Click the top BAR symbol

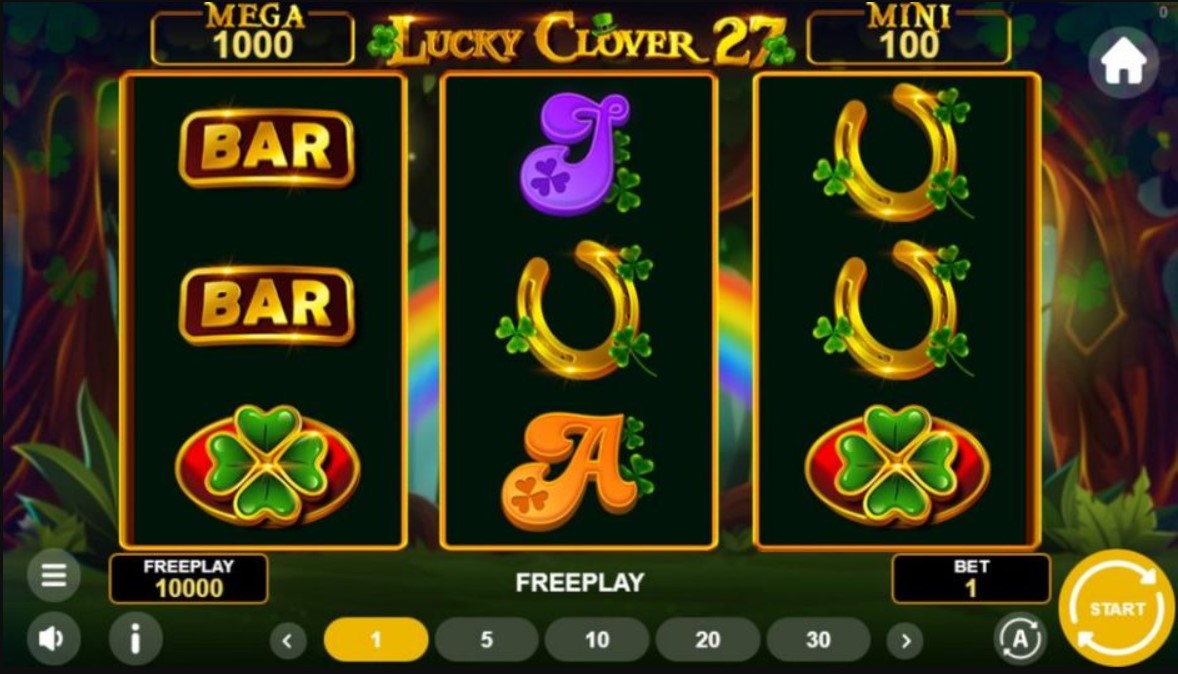[x=267, y=148]
